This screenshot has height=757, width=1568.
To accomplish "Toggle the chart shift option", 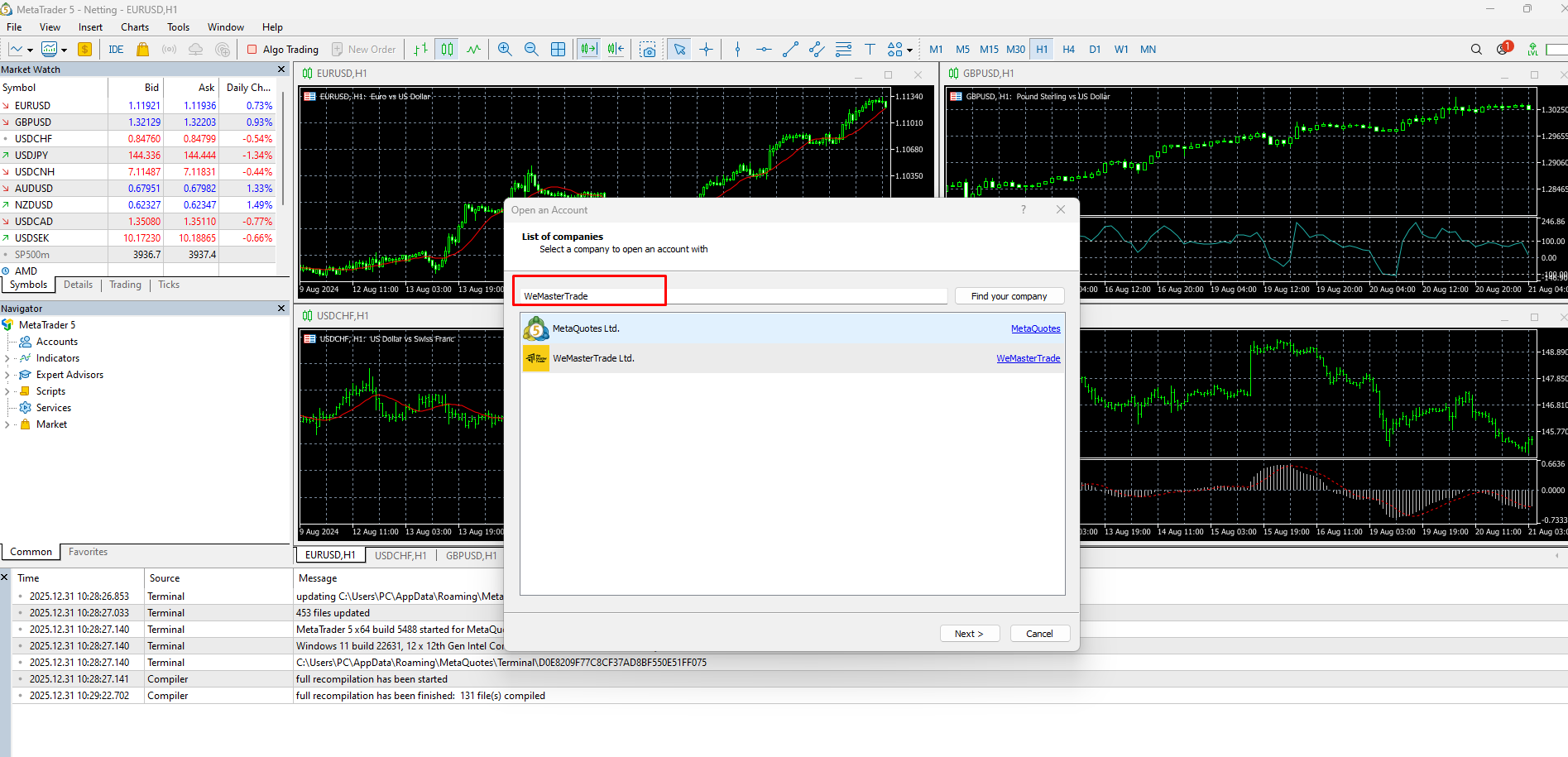I will 616,50.
